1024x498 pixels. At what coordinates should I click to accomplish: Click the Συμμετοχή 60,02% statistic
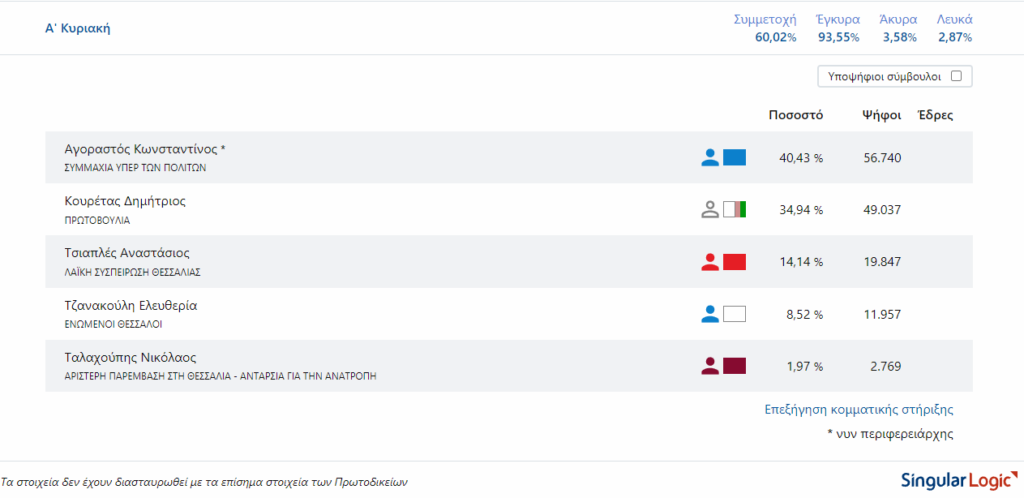click(x=765, y=28)
